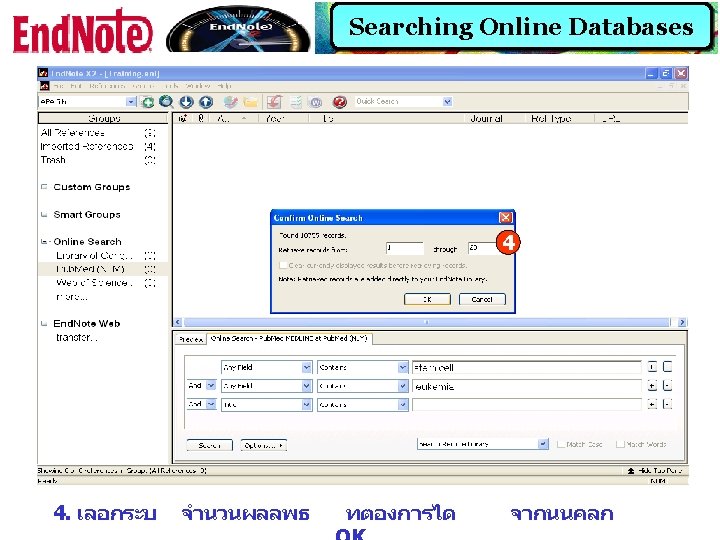Toggle clear currently displayed results checkbox
The width and height of the screenshot is (720, 540).
tap(283, 265)
